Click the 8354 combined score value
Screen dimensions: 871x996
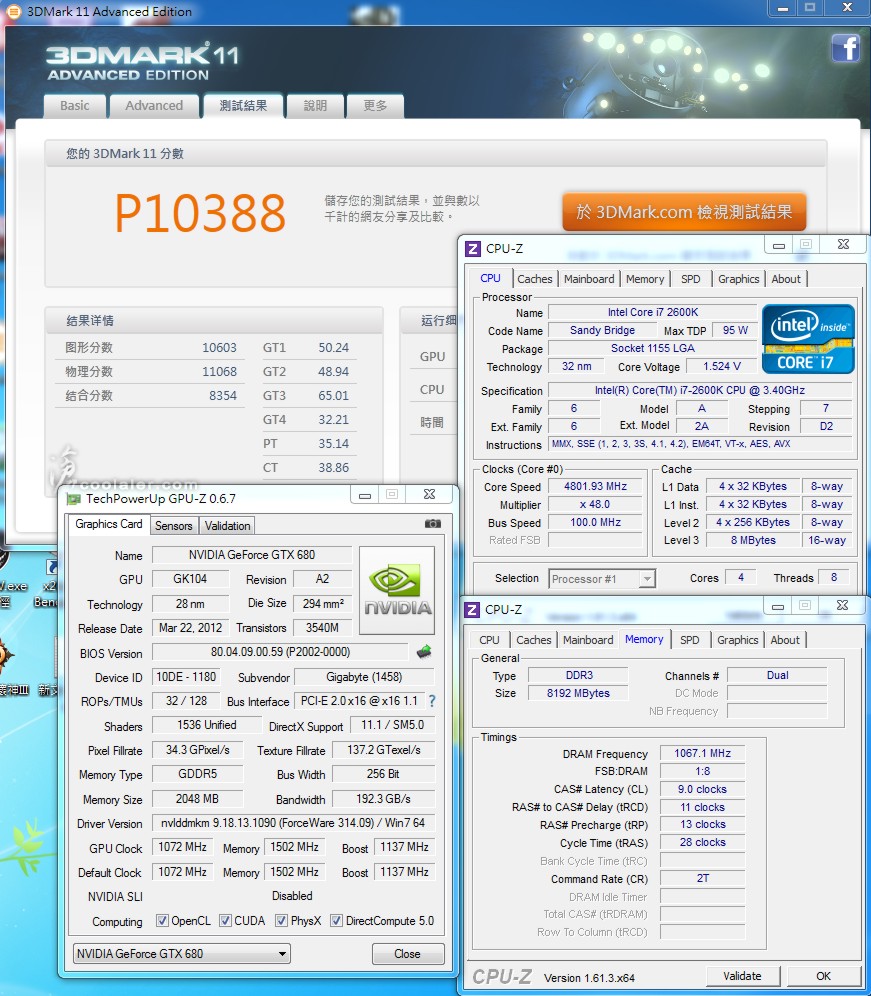click(x=223, y=396)
